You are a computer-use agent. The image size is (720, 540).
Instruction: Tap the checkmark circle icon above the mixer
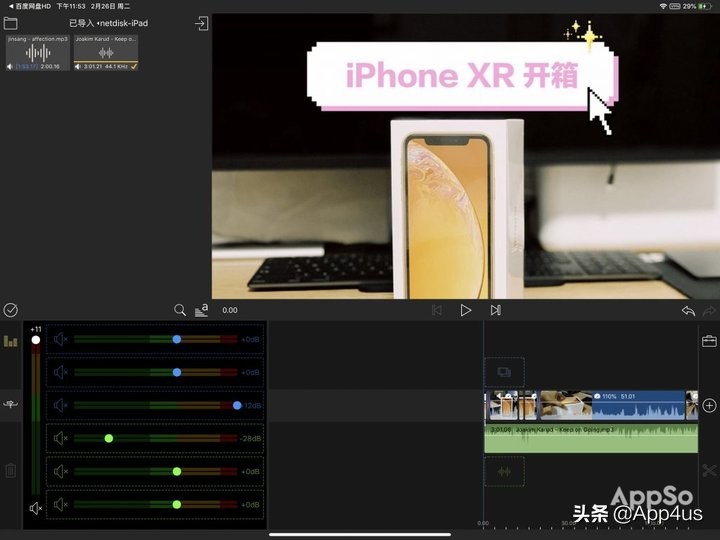click(x=11, y=310)
